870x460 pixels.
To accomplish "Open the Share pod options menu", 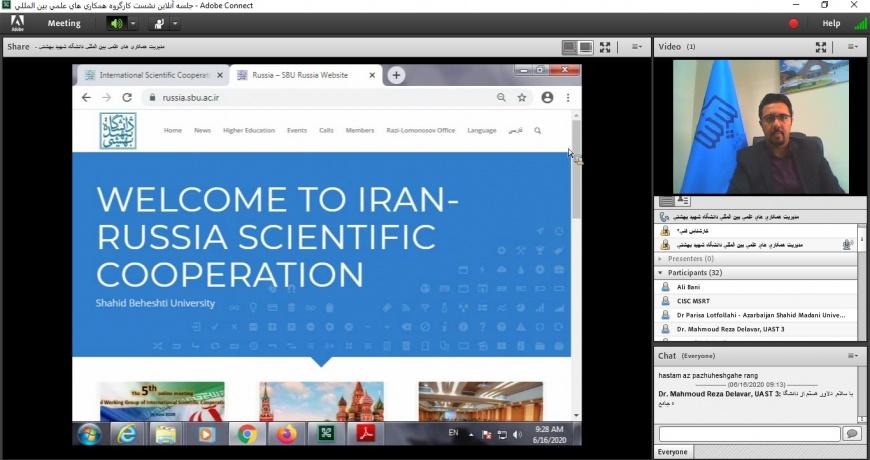I will (x=637, y=47).
